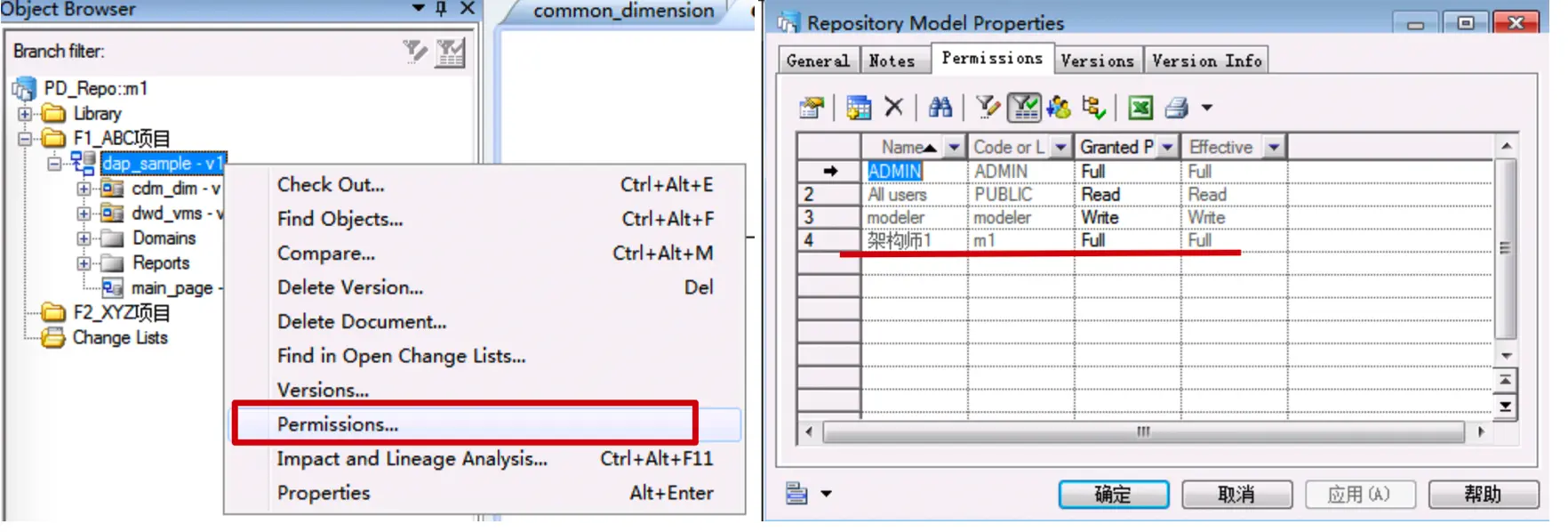Open Properties icon in permissions toolbar
The image size is (1568, 532).
tap(812, 108)
